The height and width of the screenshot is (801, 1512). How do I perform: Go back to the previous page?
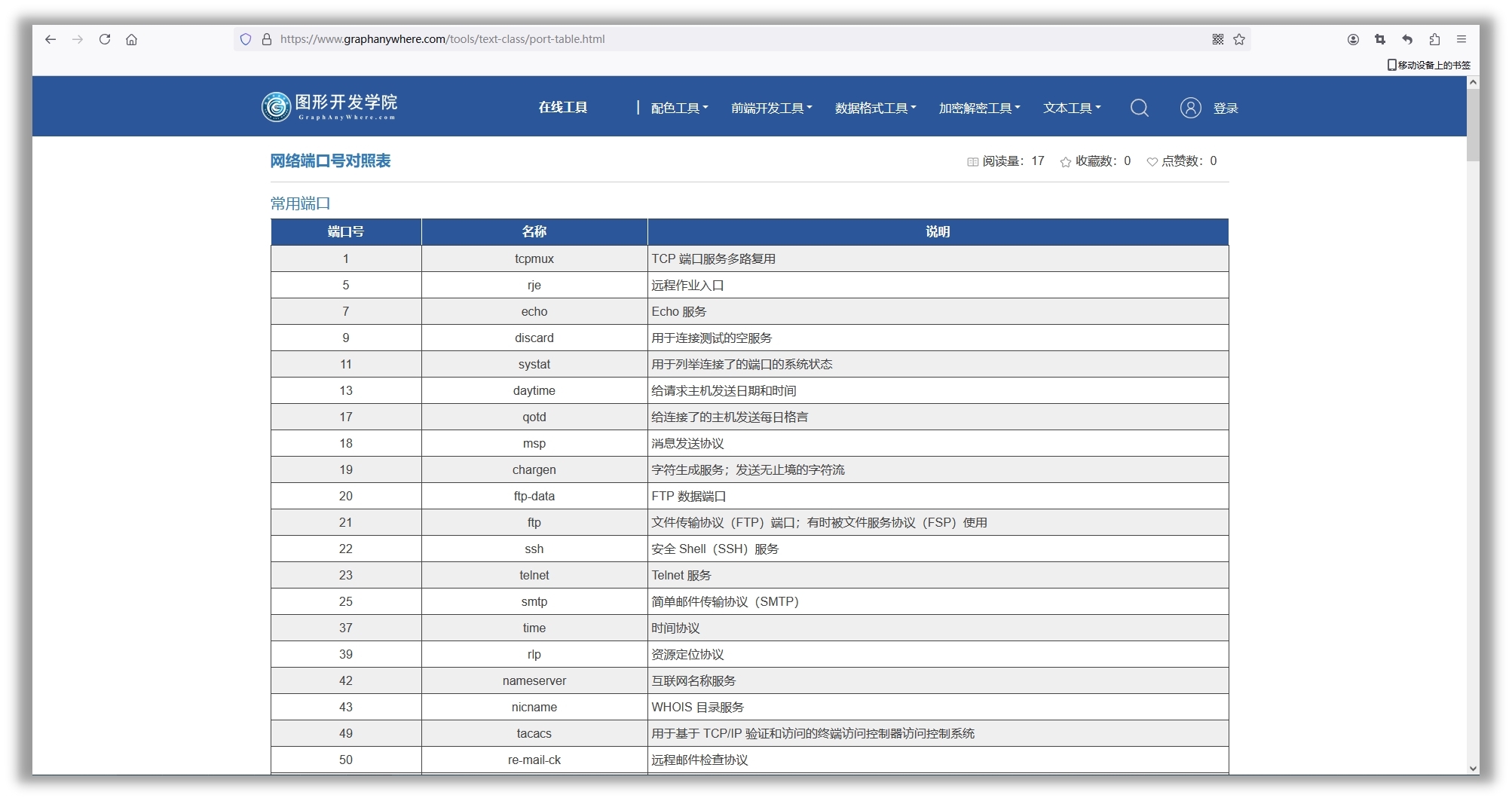[51, 39]
